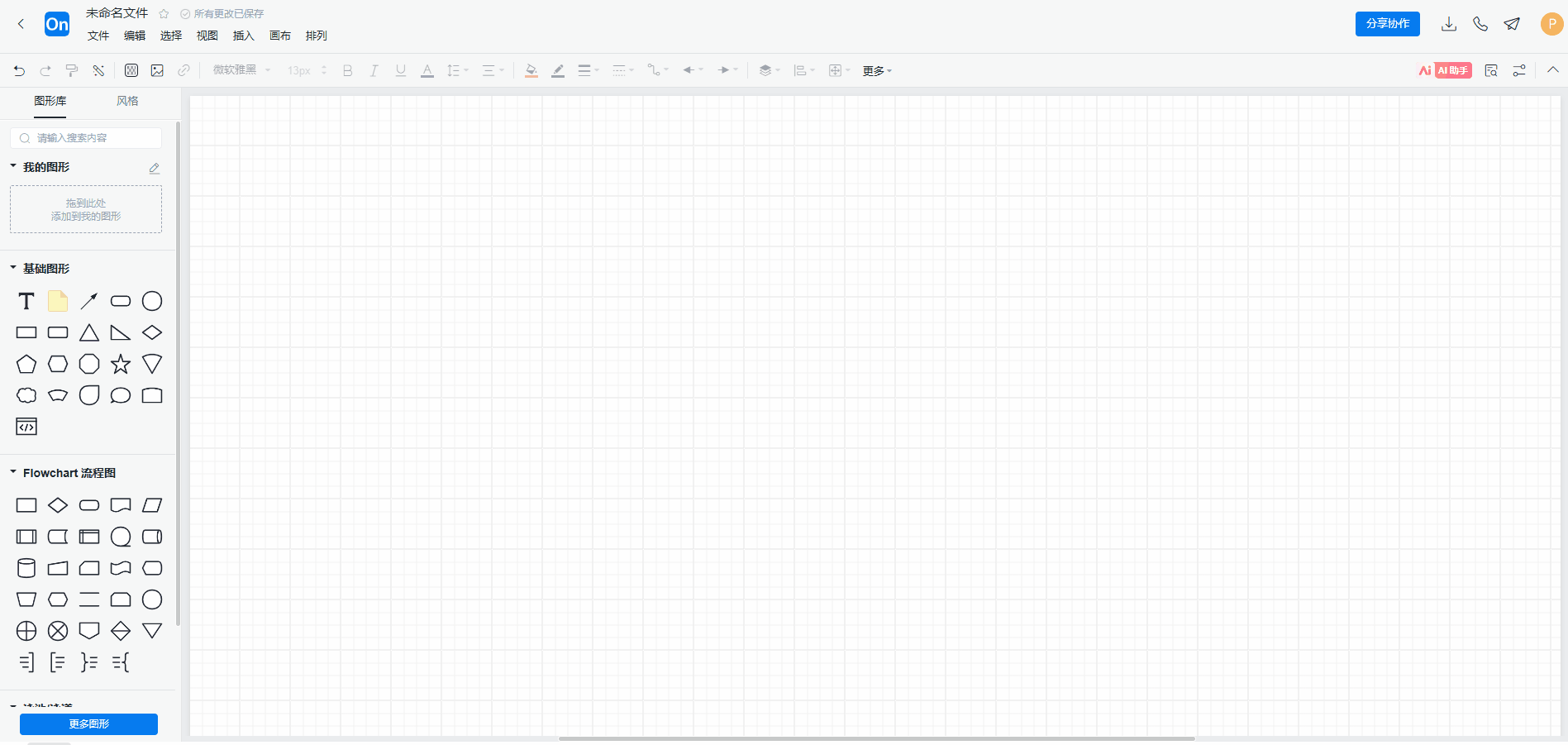Switch to the 风格 tab
Screen dimensions: 1568x745
pos(127,101)
